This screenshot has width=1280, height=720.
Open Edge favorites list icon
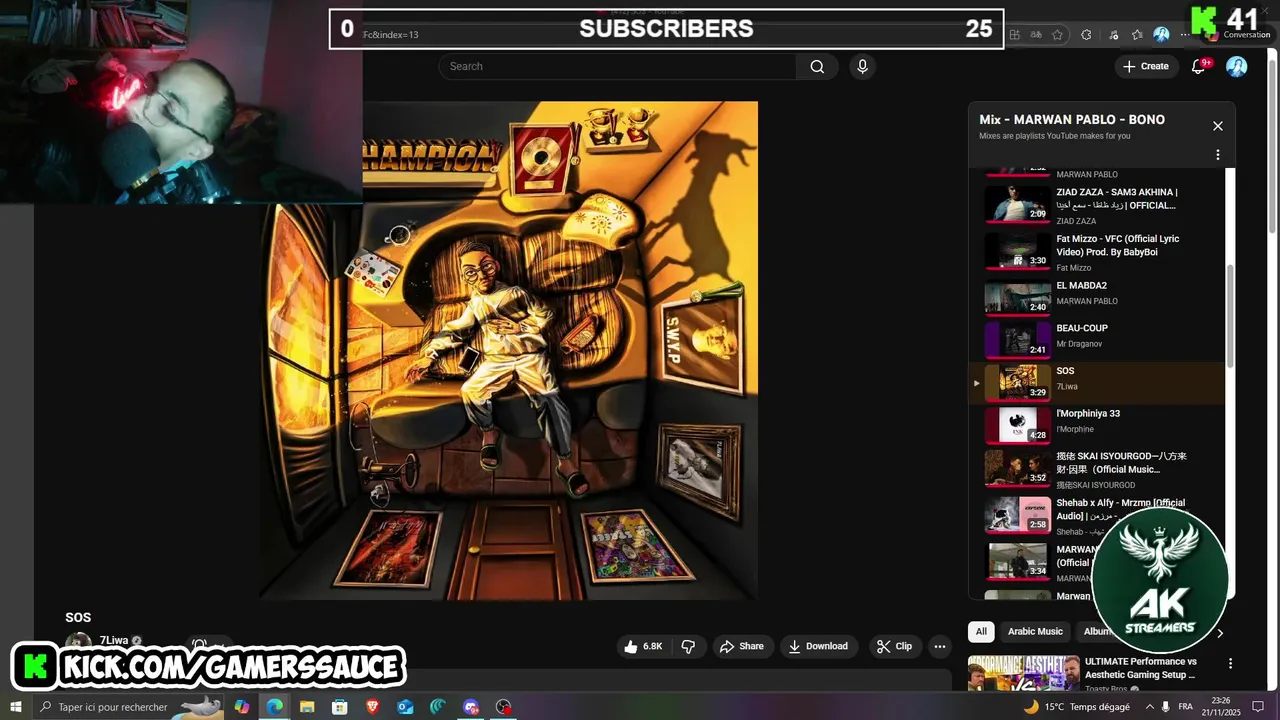(1136, 34)
